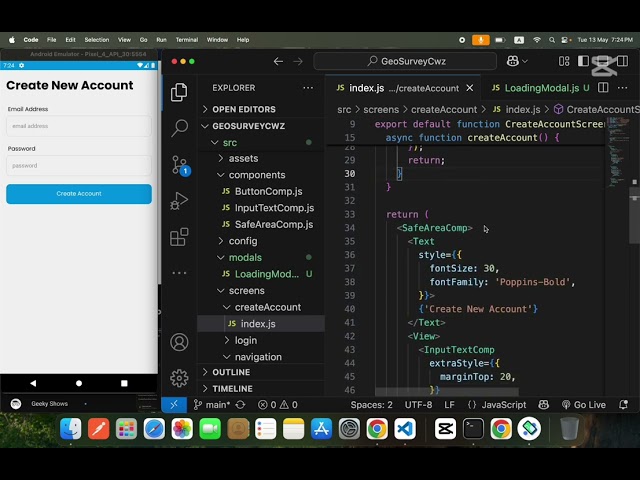Image resolution: width=640 pixels, height=480 pixels.
Task: Open Source Control view with badge
Action: [180, 166]
